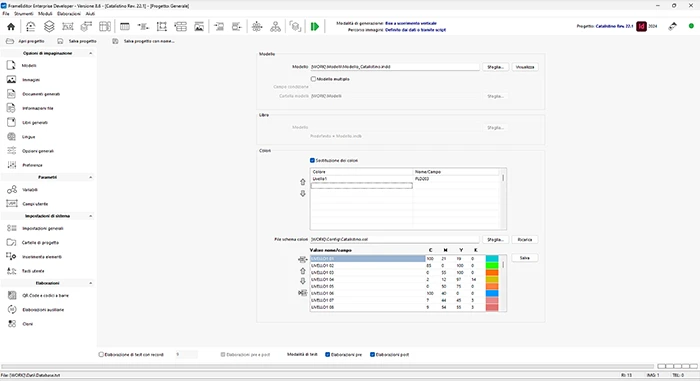Image resolution: width=700 pixels, height=381 pixels.
Task: Click Sfoglia next to File schema colori
Action: [x=496, y=240]
